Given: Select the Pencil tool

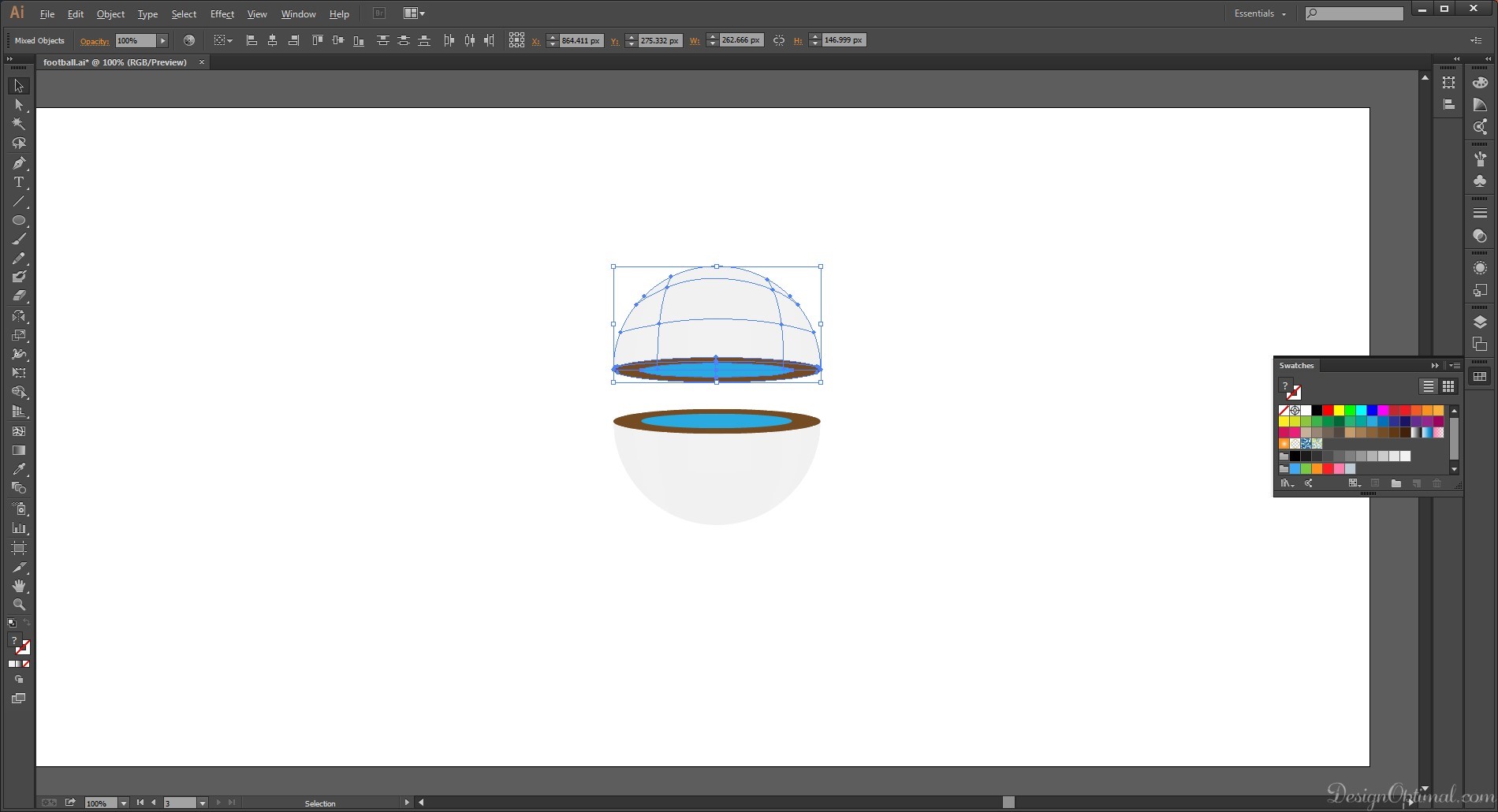Looking at the screenshot, I should click(19, 259).
